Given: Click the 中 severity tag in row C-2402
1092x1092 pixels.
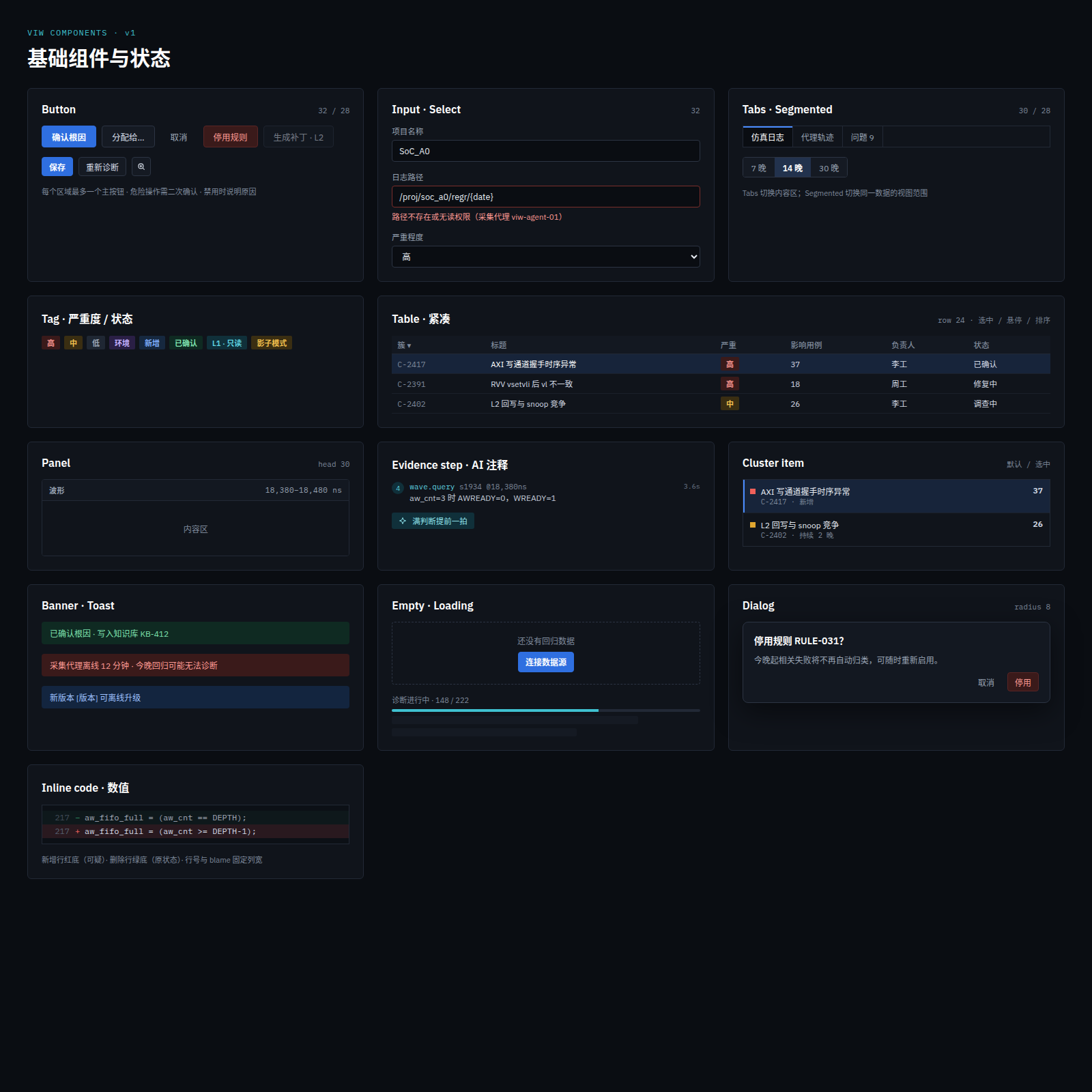Looking at the screenshot, I should click(730, 403).
